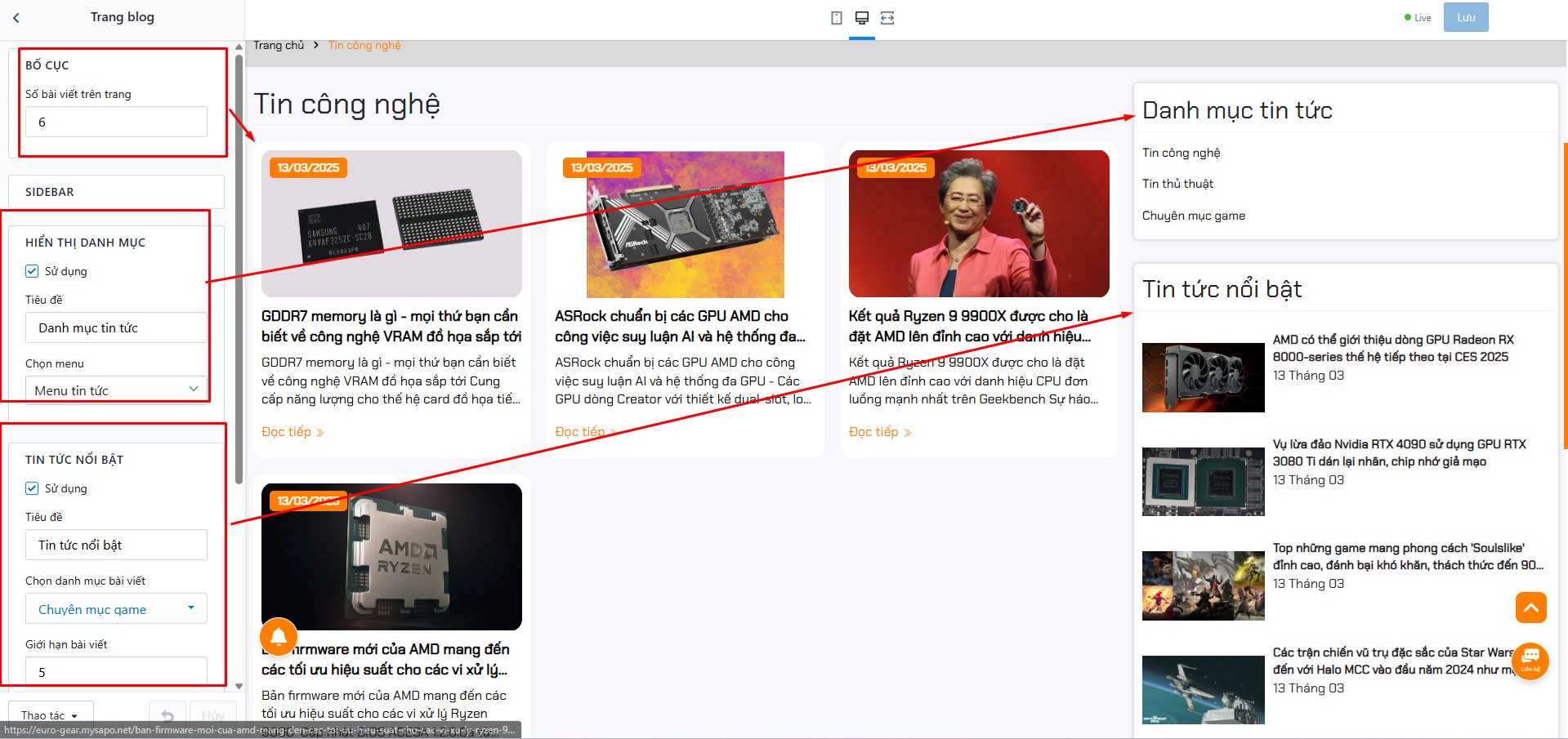
Task: Open Radeon RX 8000 featured thumbnail
Action: pyautogui.click(x=1203, y=377)
